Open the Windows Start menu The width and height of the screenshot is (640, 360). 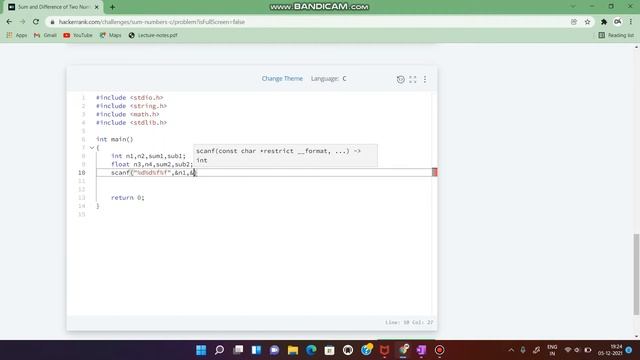coord(201,350)
